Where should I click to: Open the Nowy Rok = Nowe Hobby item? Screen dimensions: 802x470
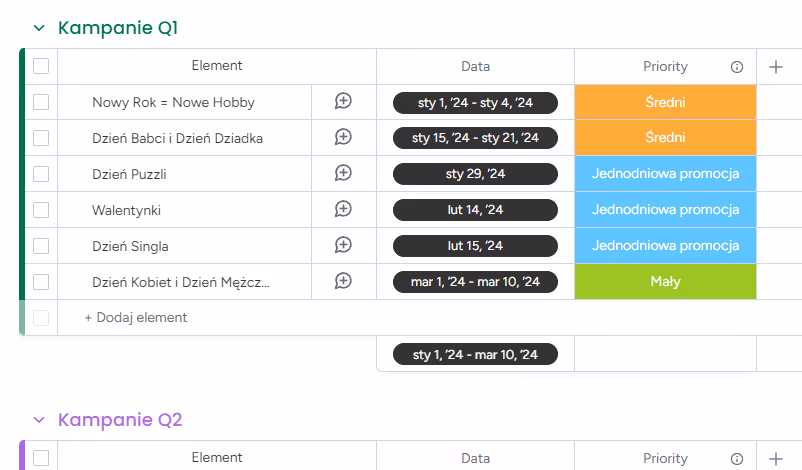click(173, 102)
